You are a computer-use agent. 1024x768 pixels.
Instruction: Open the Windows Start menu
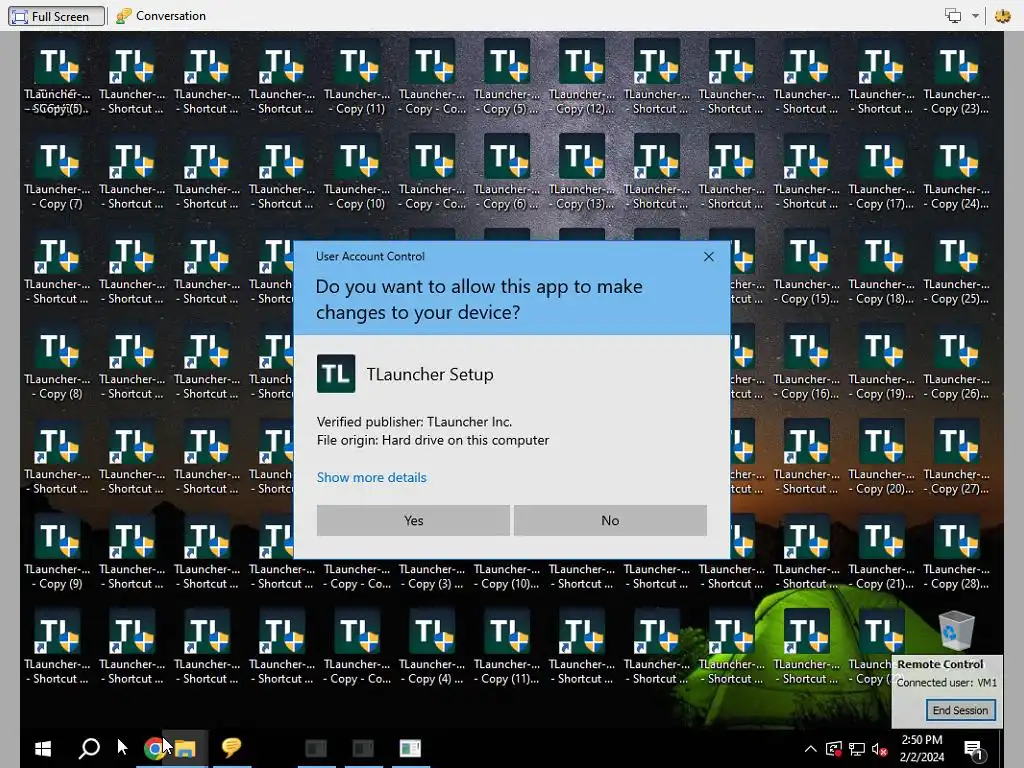pos(43,748)
